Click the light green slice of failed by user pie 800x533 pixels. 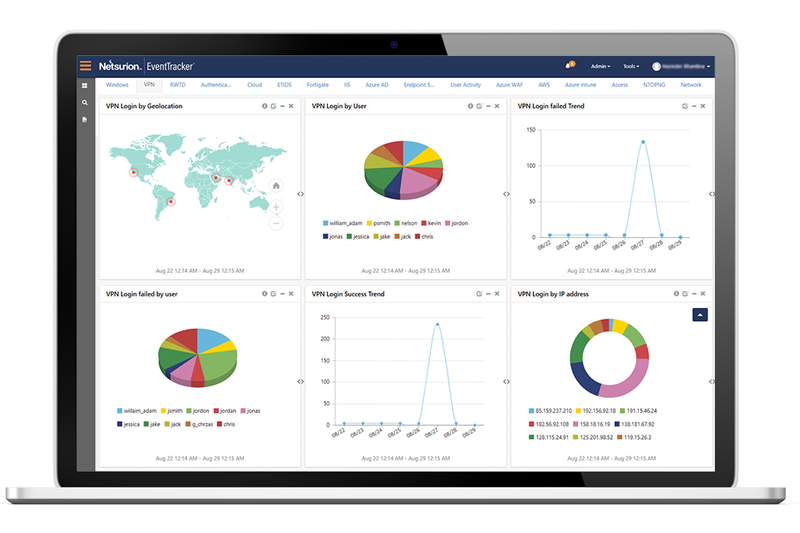tap(217, 366)
